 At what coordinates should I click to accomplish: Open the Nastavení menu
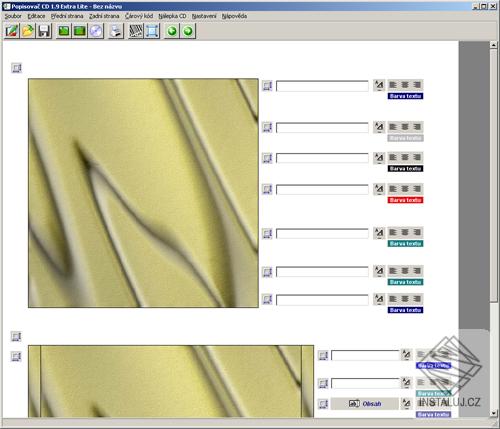click(x=204, y=16)
